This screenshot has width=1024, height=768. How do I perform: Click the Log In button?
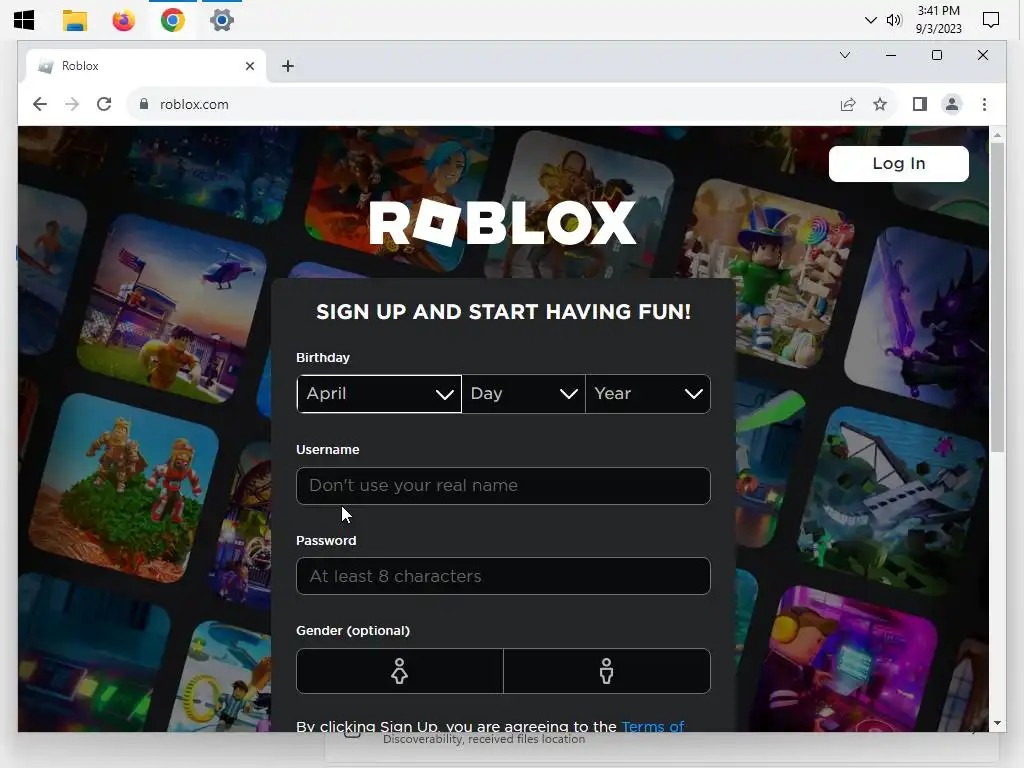click(x=899, y=164)
